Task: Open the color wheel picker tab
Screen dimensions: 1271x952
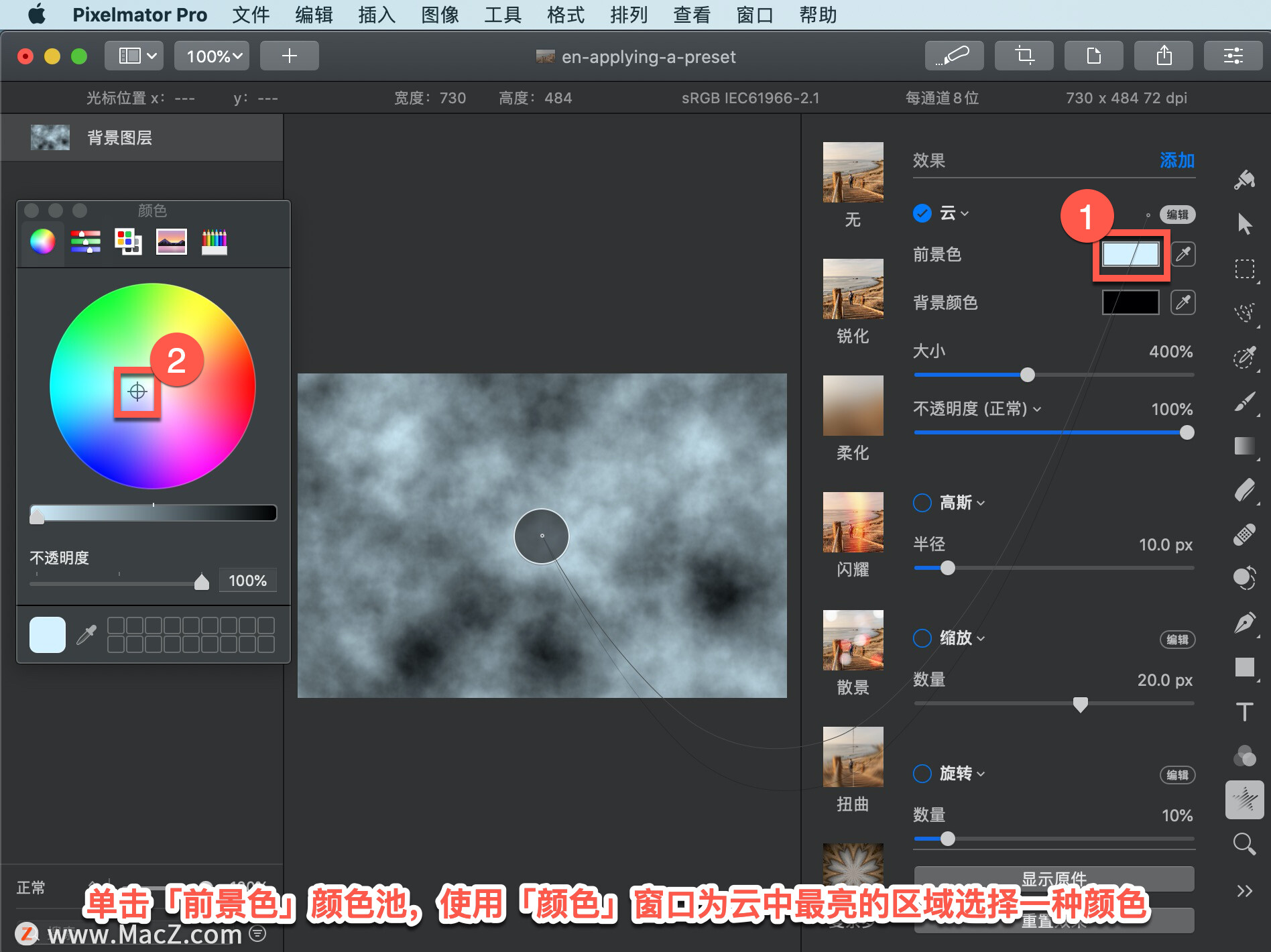Action: pos(42,241)
